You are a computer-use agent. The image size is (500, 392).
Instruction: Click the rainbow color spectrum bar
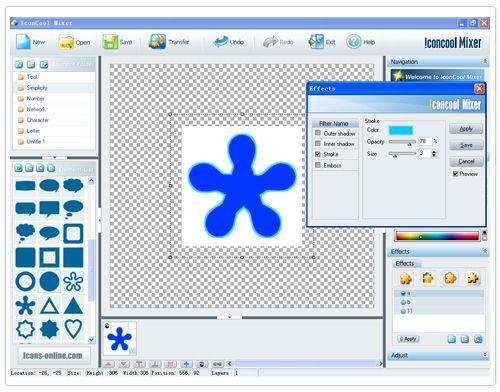pyautogui.click(x=437, y=236)
